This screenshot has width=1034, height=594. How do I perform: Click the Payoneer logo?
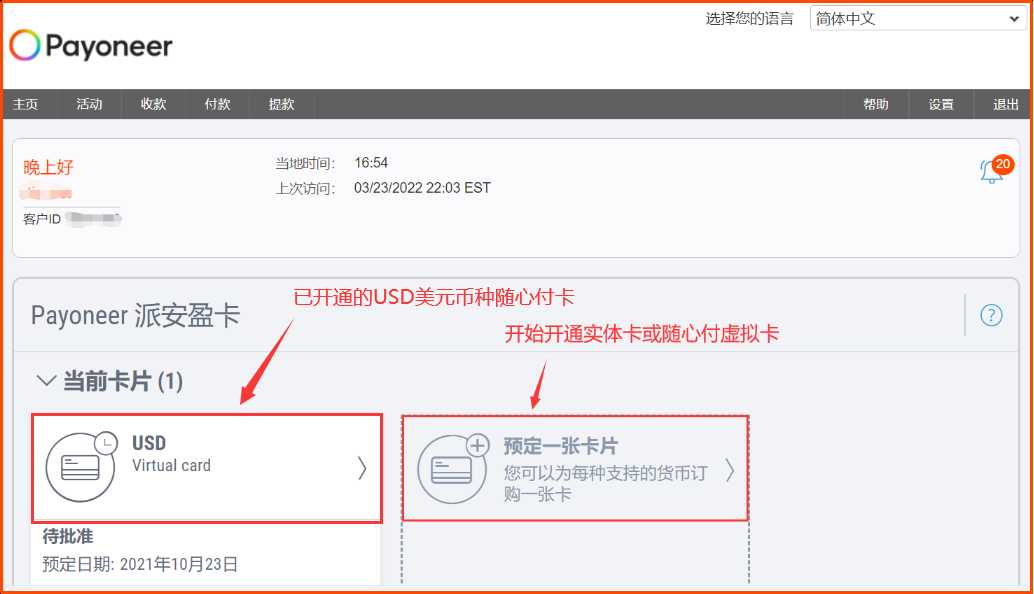pyautogui.click(x=91, y=46)
